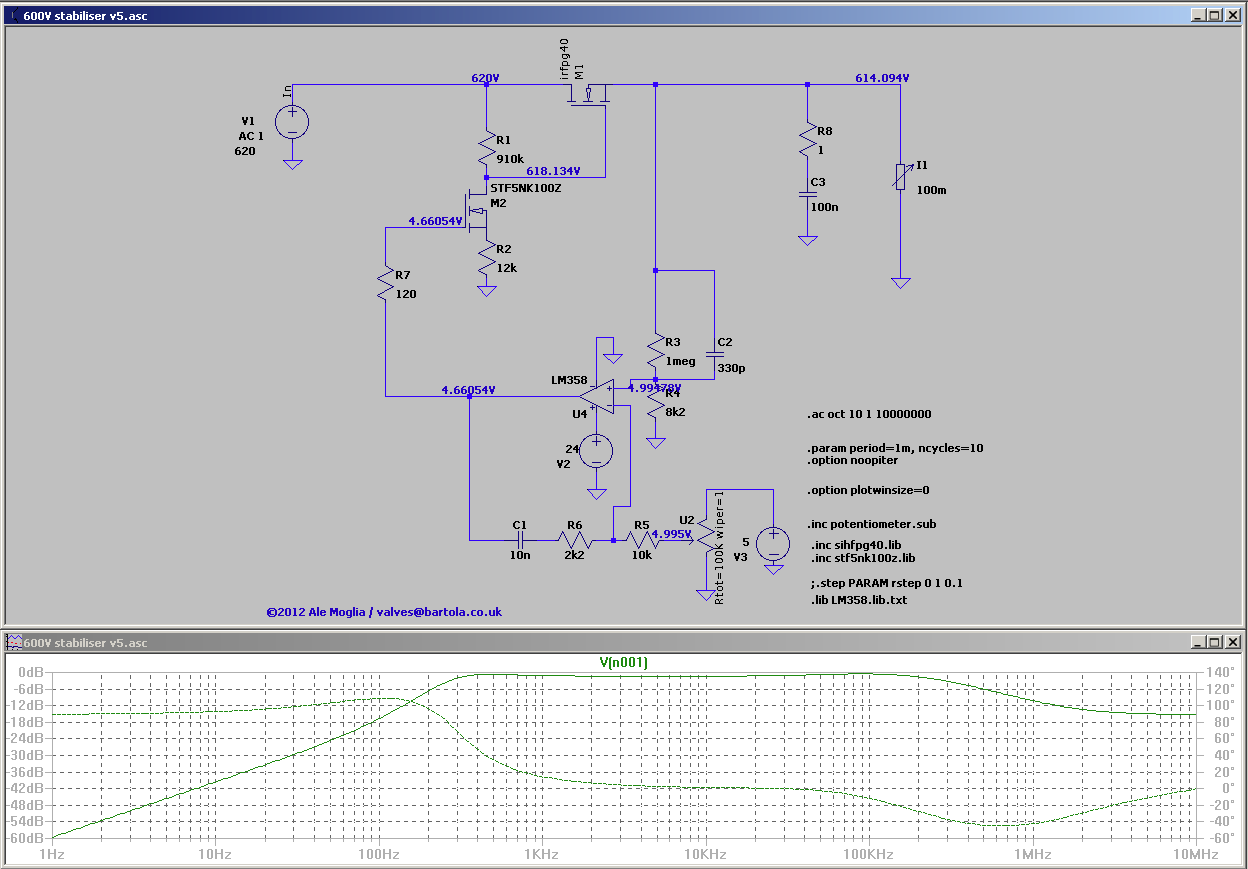Select the V3 5V source symbol
Viewport: 1248px width, 869px height.
click(x=773, y=543)
